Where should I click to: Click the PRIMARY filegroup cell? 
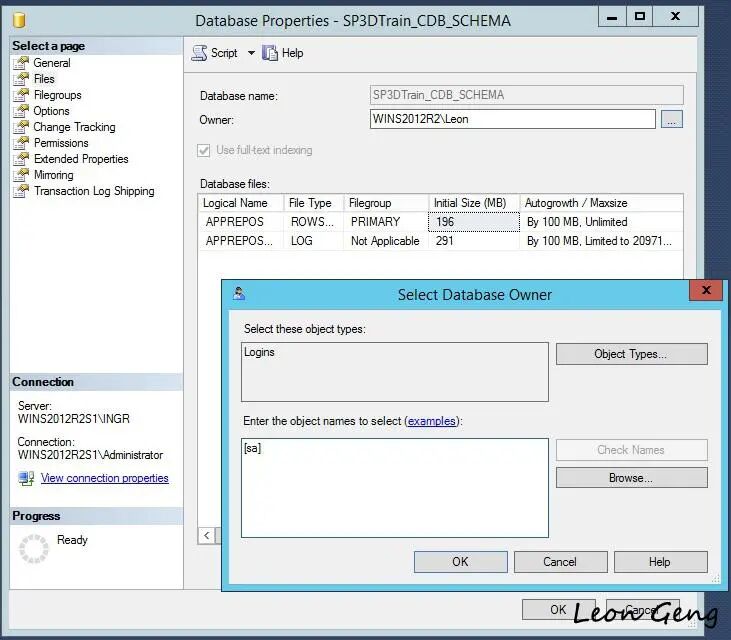pos(386,222)
